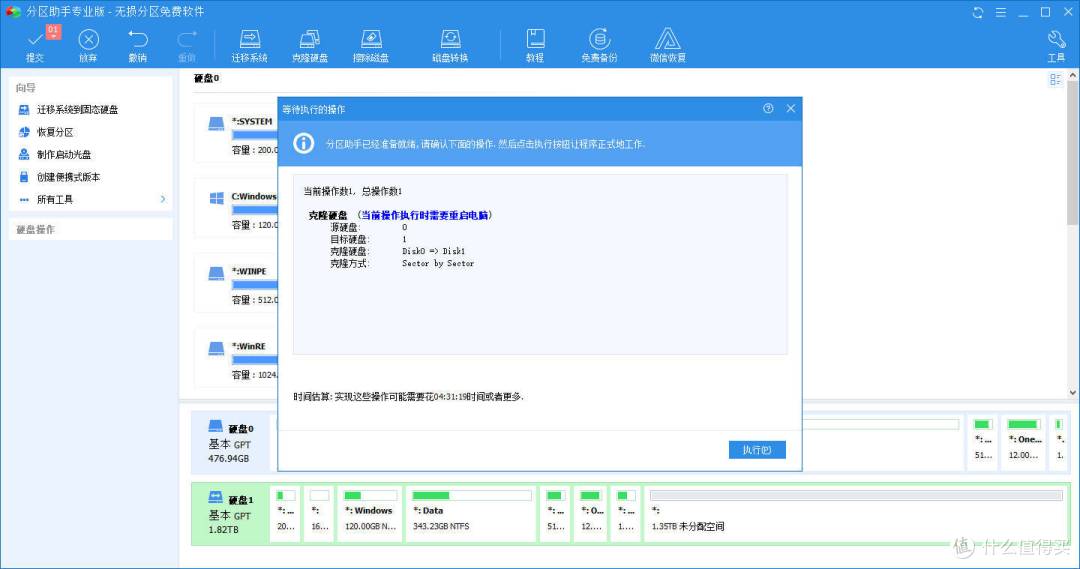The width and height of the screenshot is (1080, 569).
Task: Select the first 20... partition block on 硬盘1
Action: [x=285, y=513]
